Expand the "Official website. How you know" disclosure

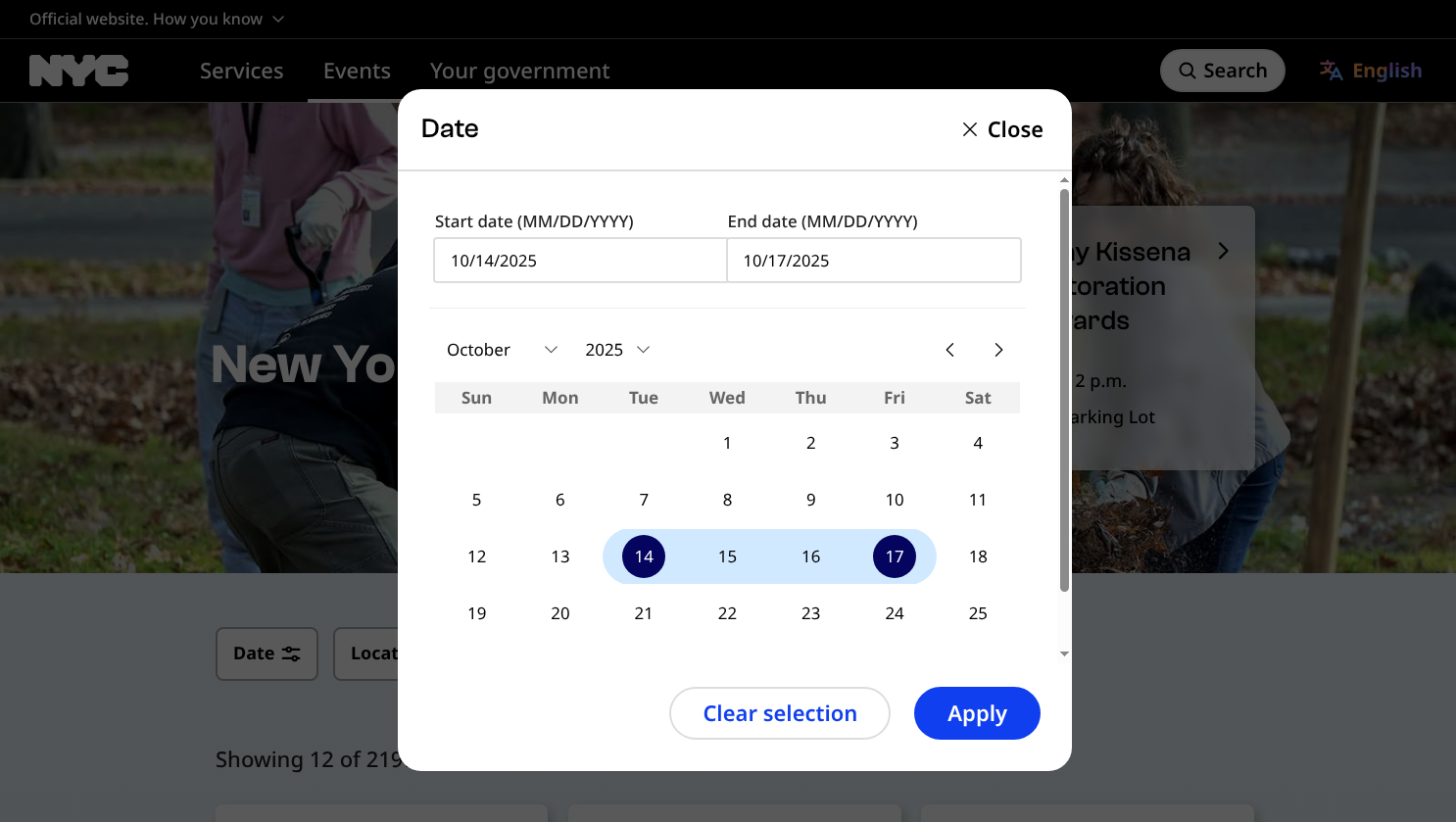click(155, 18)
